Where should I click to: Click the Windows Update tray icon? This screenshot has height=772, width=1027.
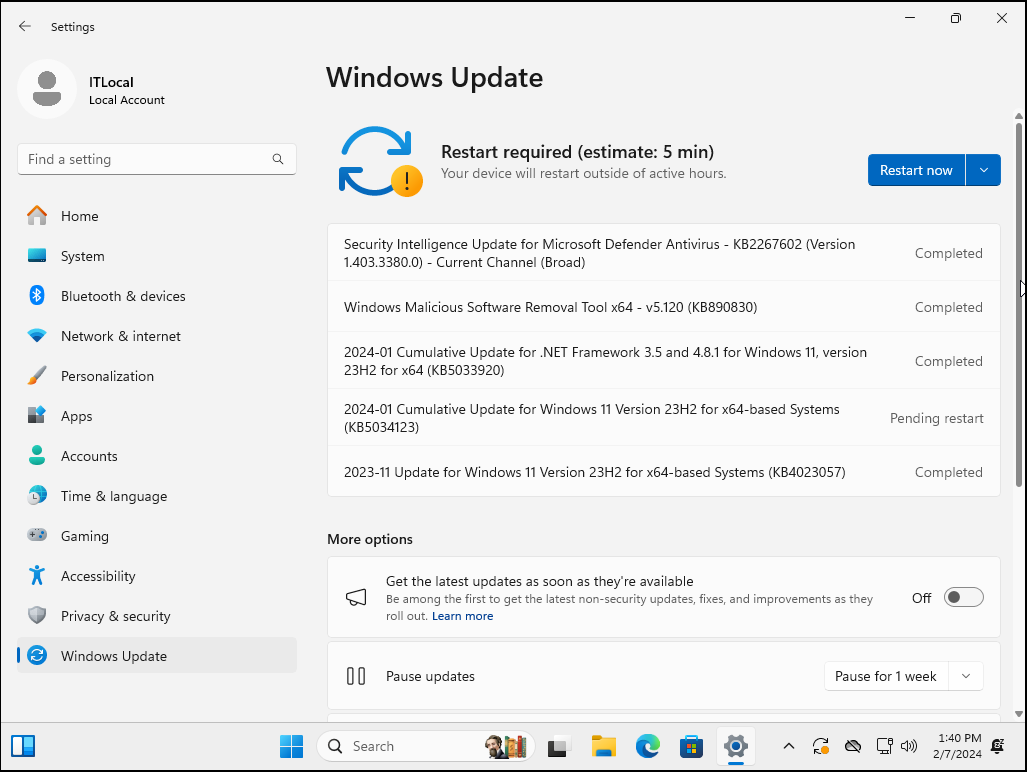tap(821, 746)
